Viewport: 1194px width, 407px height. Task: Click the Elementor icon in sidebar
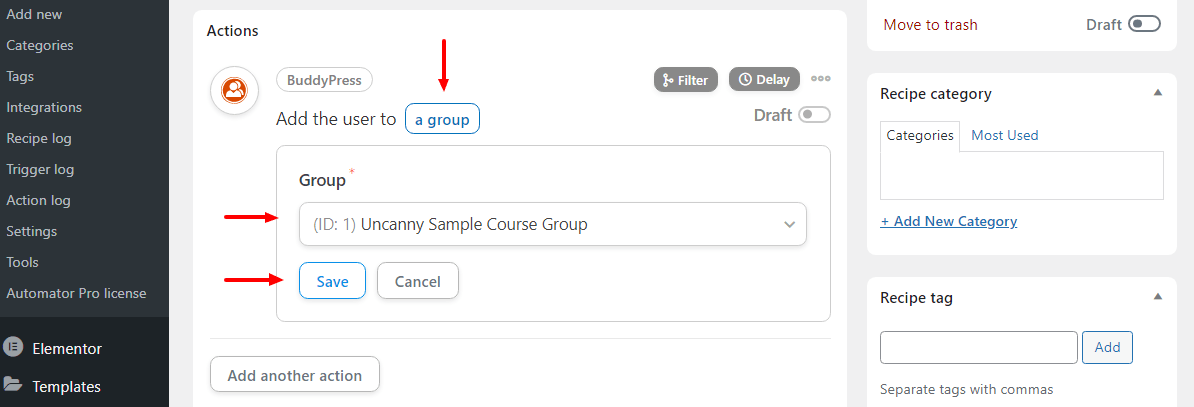(x=12, y=348)
